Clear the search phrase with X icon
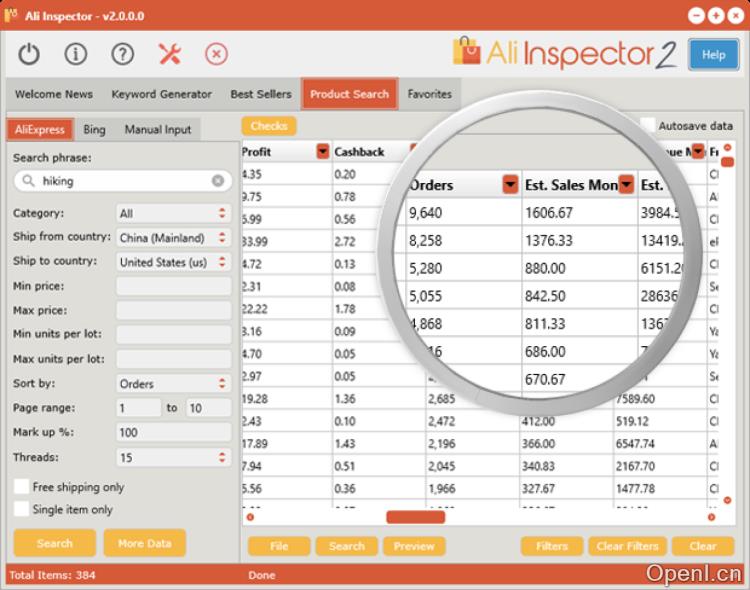 (x=218, y=181)
